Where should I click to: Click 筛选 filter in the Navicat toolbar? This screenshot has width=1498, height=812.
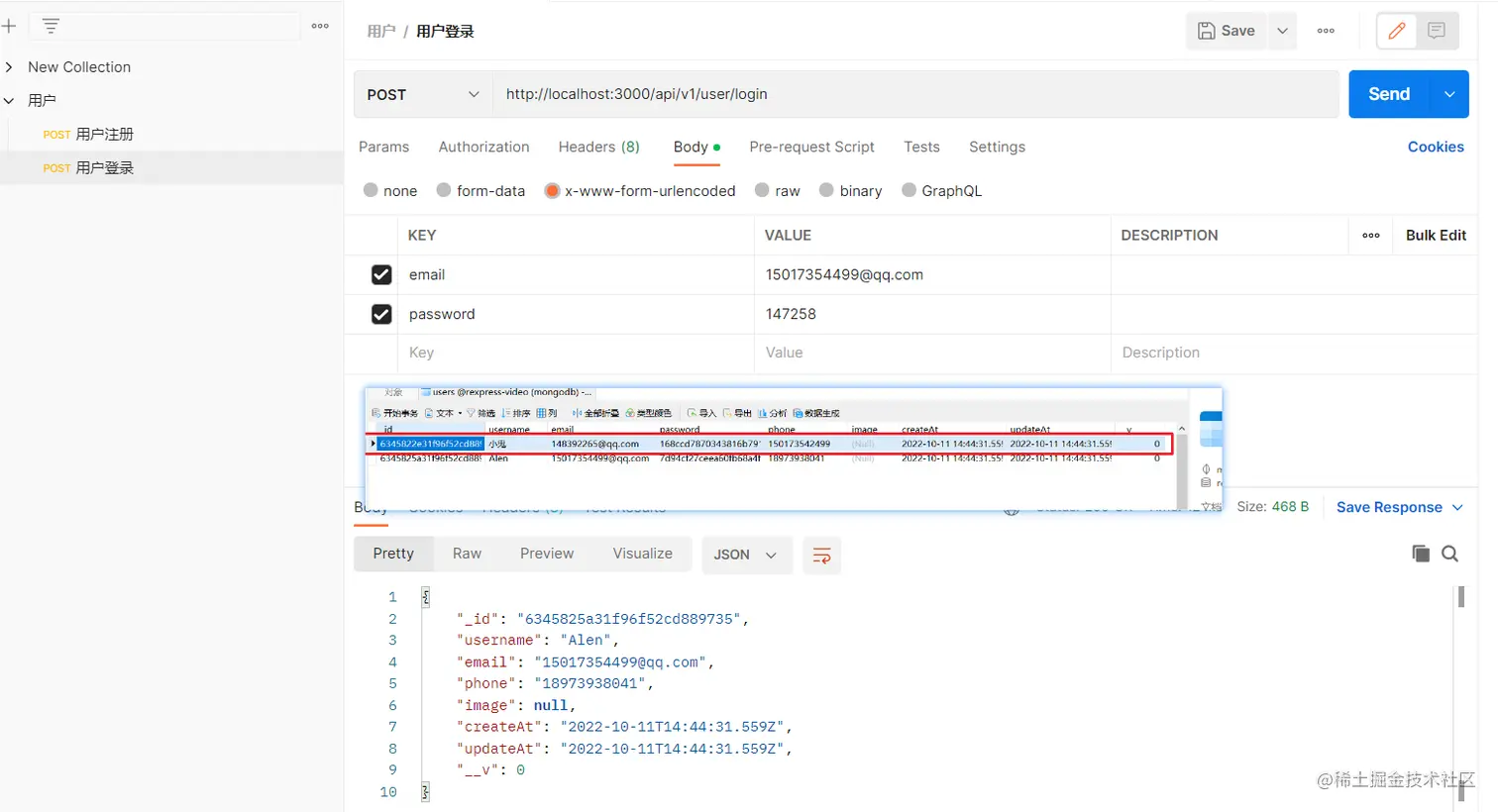481,413
